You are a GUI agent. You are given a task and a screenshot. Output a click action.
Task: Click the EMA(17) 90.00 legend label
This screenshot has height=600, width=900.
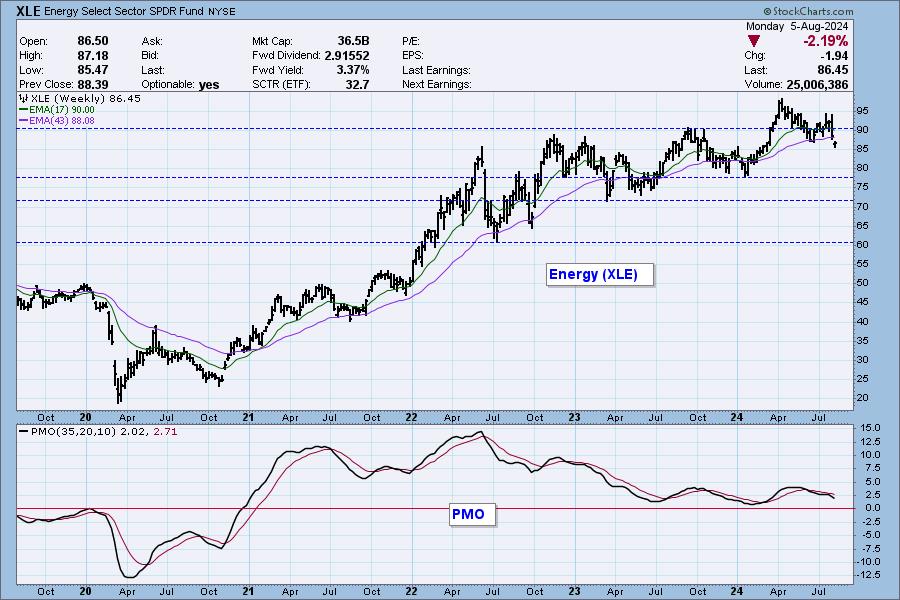[62, 110]
